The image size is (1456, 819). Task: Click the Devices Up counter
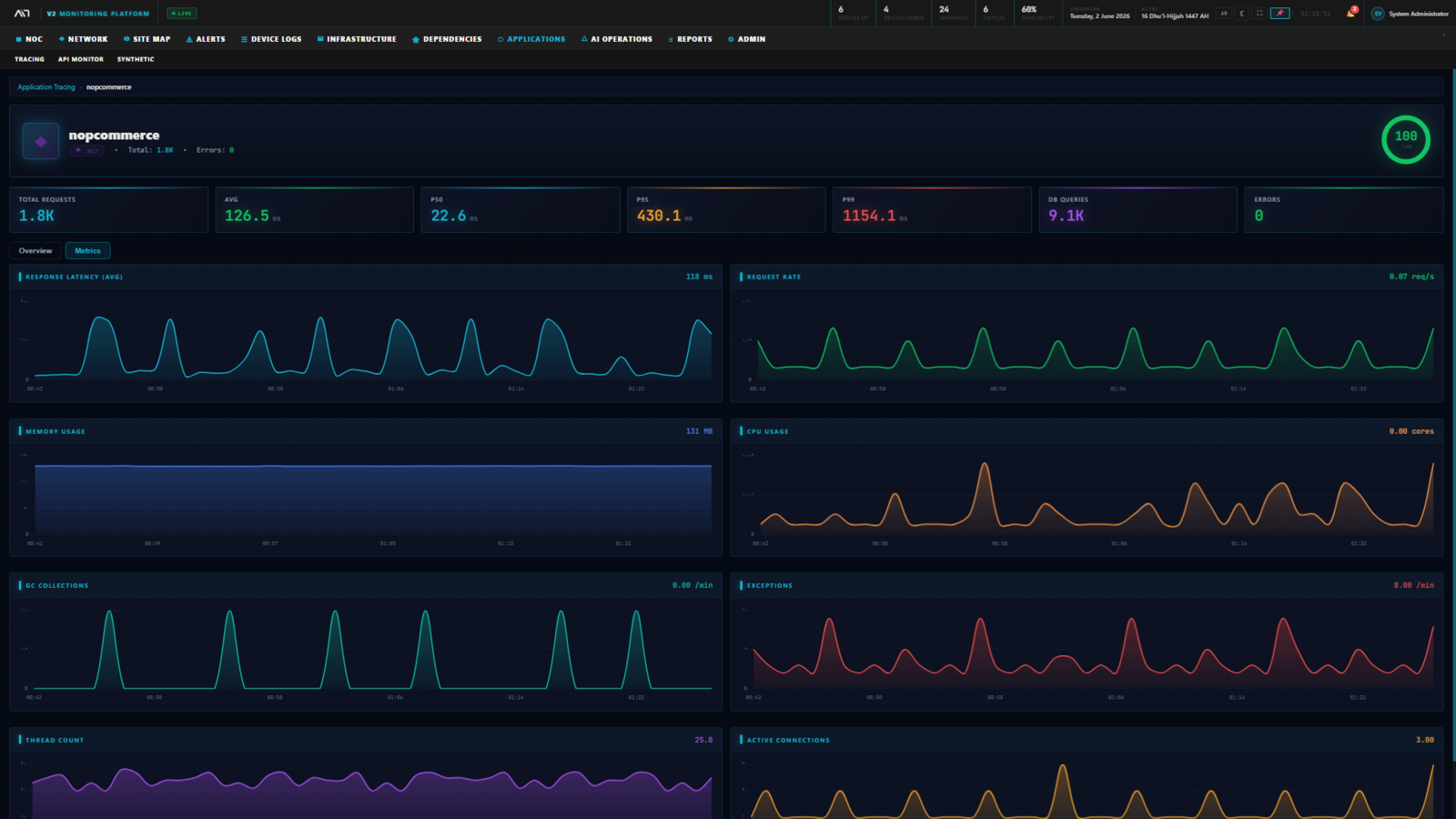pyautogui.click(x=853, y=13)
